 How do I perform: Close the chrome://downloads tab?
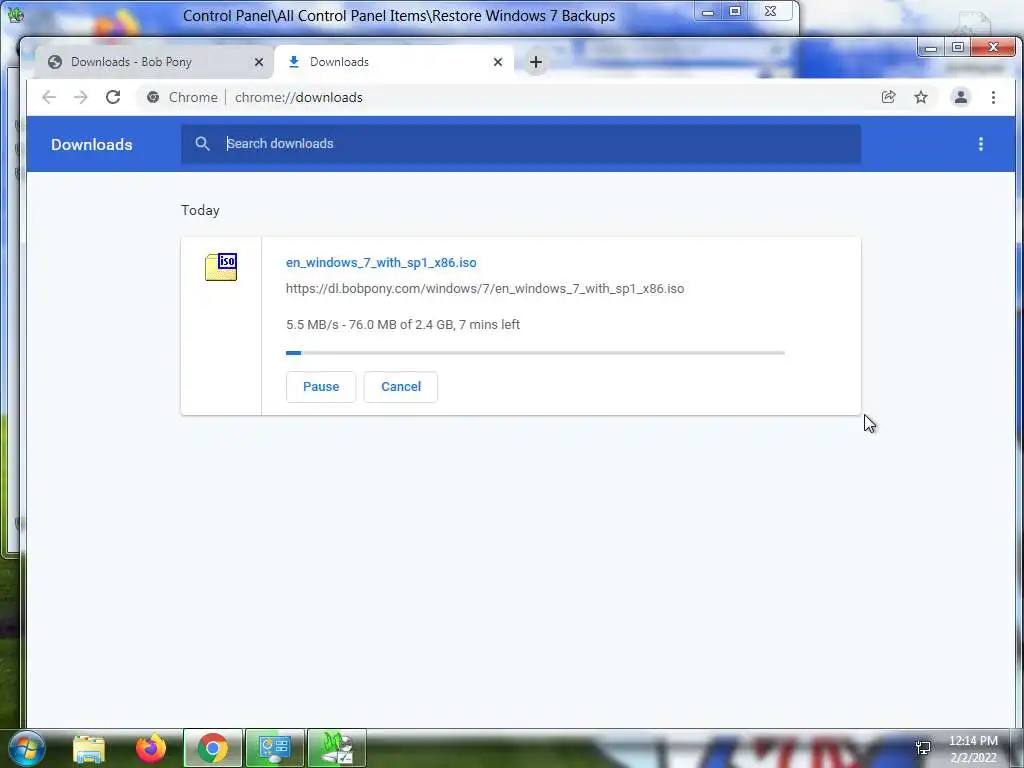[x=498, y=62]
